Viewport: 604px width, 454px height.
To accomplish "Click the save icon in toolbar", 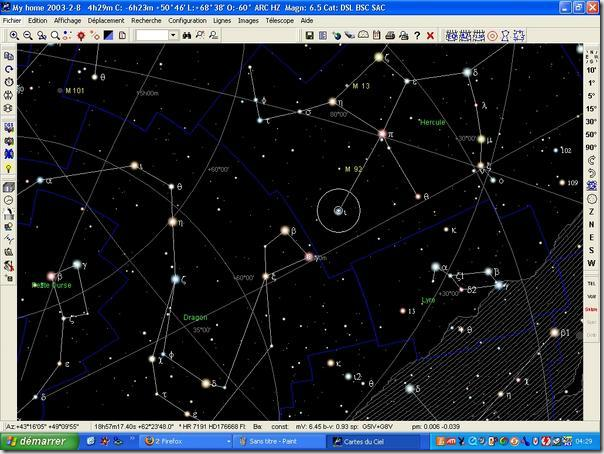I will coord(309,35).
